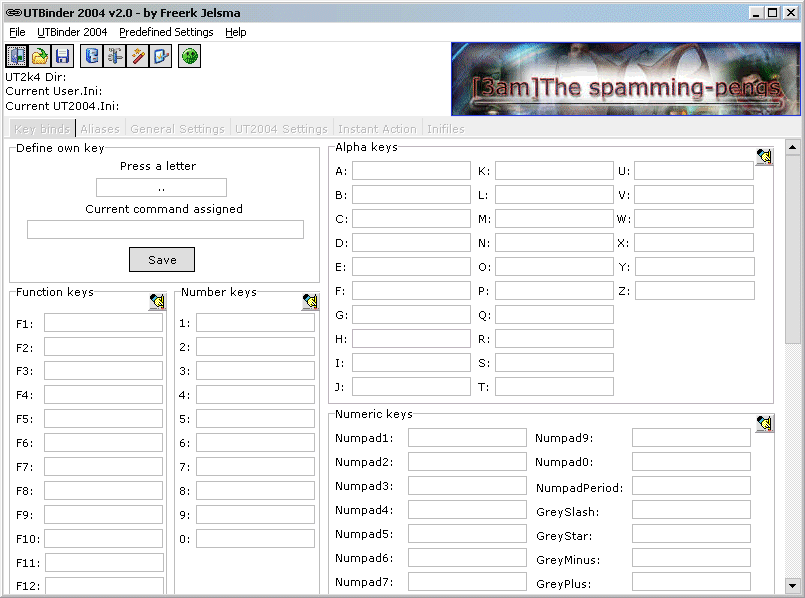Click the vertical scrollbar thumb
Image resolution: width=805 pixels, height=598 pixels.
[x=793, y=249]
